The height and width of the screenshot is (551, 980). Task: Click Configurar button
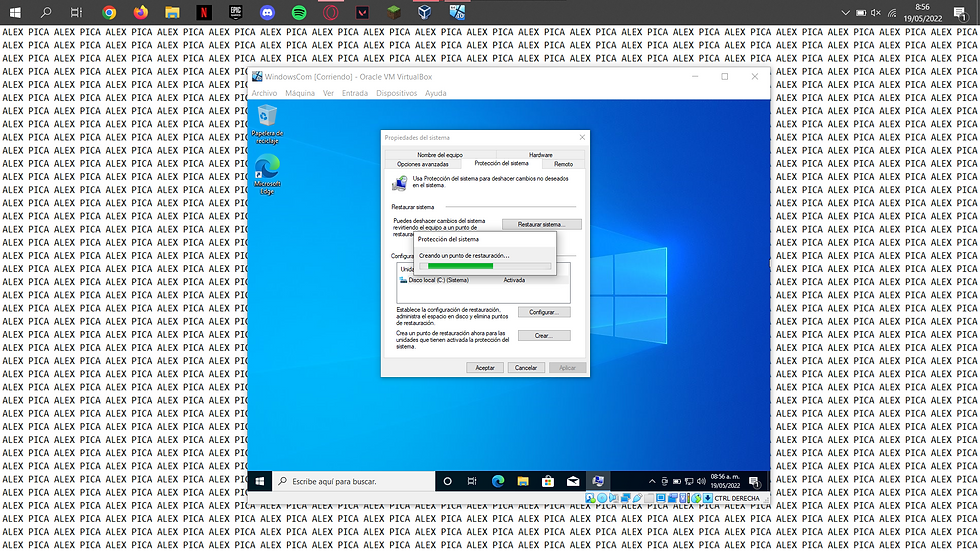pyautogui.click(x=544, y=312)
